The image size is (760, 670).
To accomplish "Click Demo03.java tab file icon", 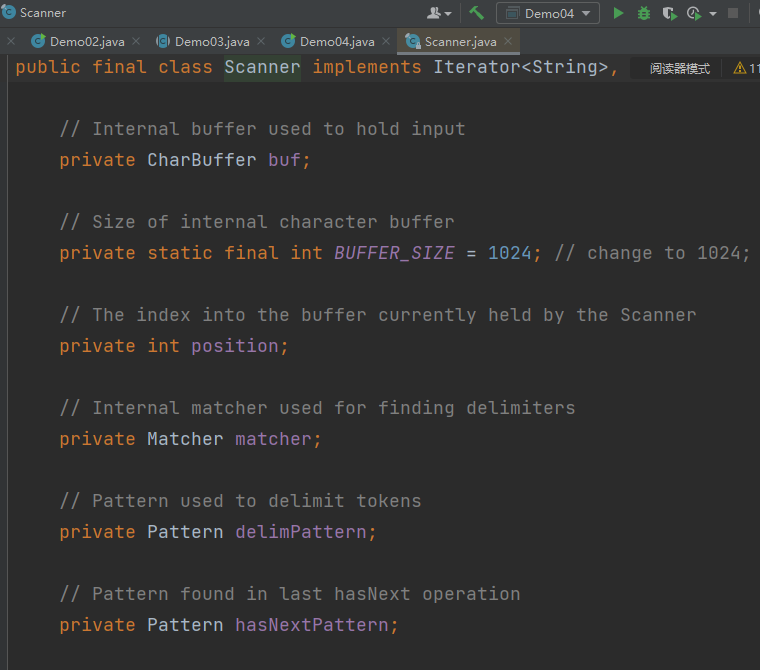I will pyautogui.click(x=163, y=41).
